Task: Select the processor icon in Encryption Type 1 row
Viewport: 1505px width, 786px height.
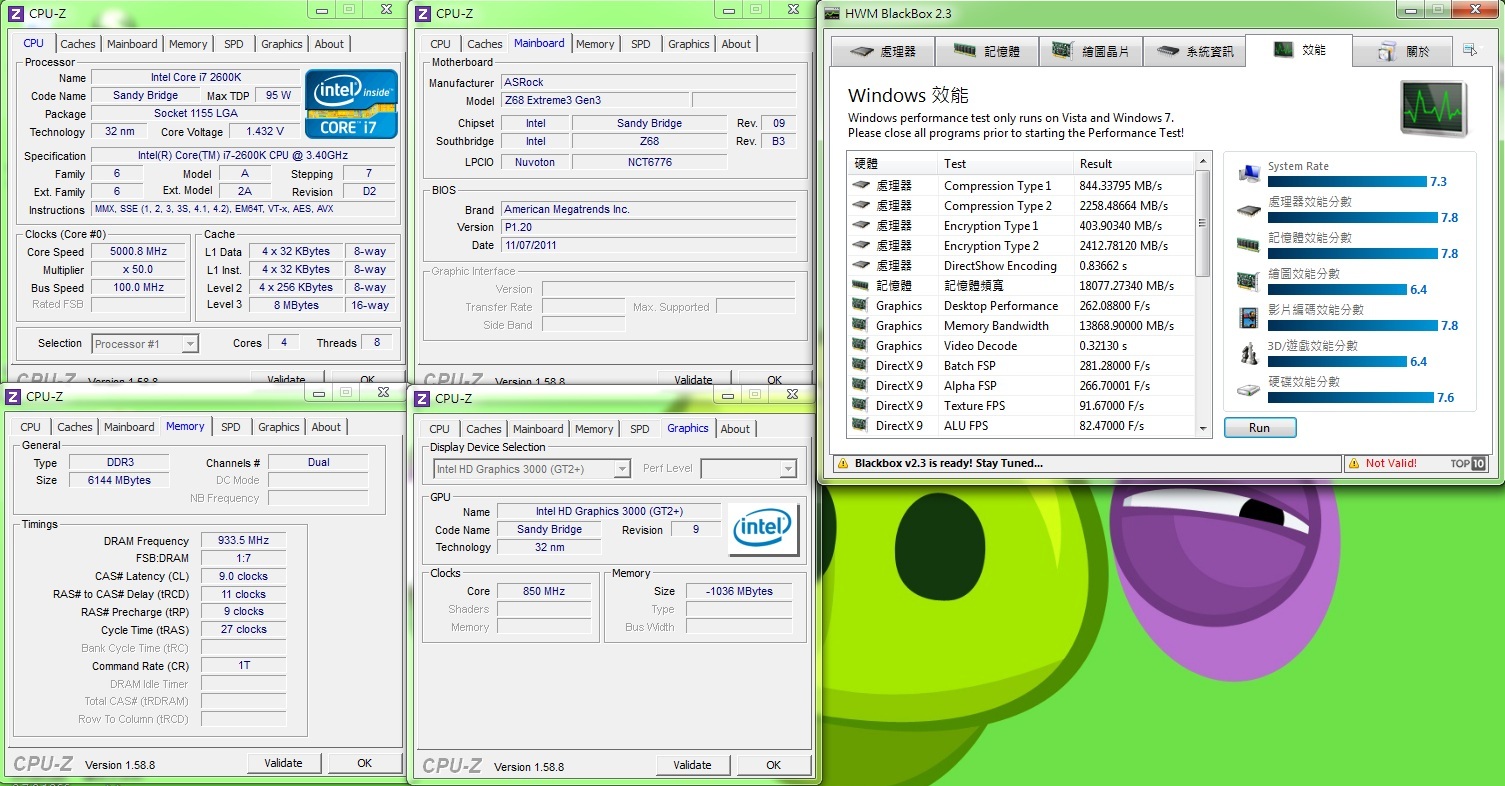Action: pos(860,225)
